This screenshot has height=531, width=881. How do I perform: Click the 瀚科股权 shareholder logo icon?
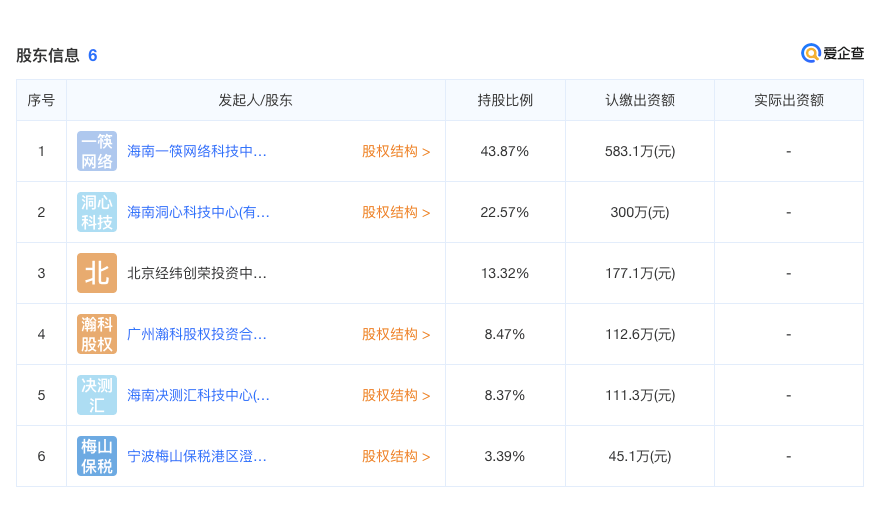click(97, 334)
